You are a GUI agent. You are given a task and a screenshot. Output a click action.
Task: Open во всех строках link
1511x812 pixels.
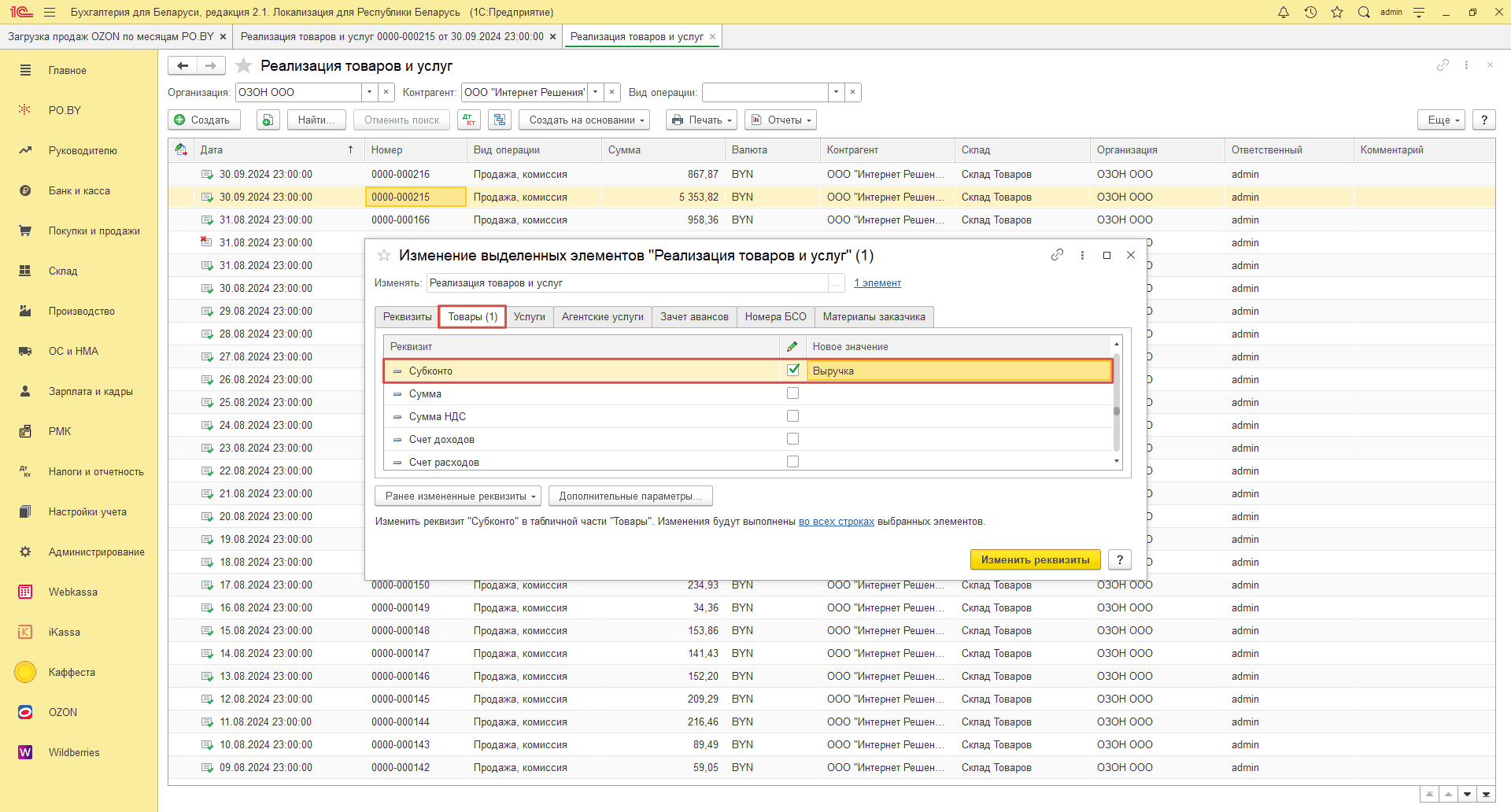(x=837, y=521)
